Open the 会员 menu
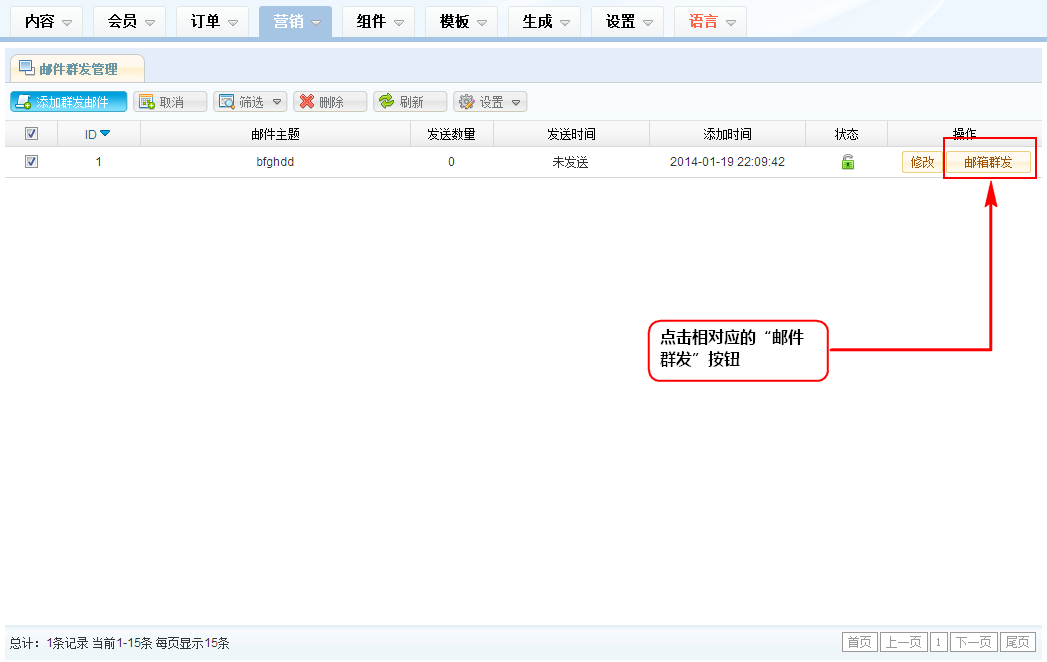Image resolution: width=1047 pixels, height=662 pixels. (x=129, y=21)
